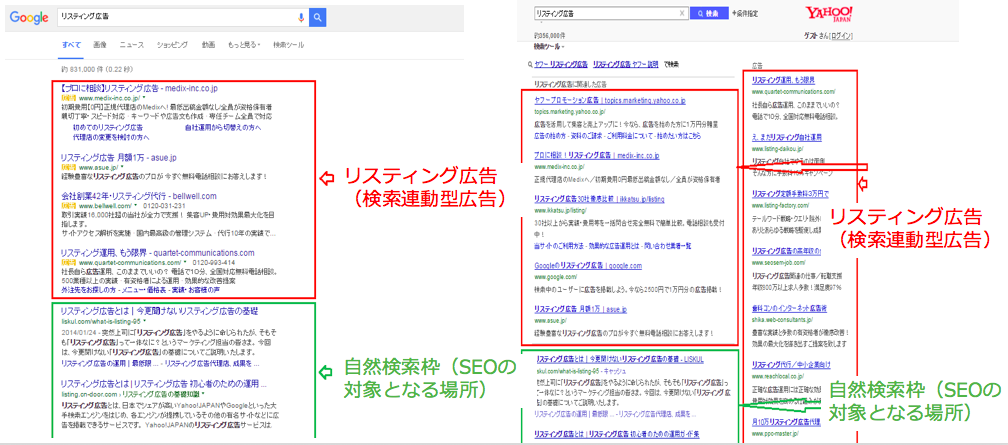
Task: Open the medix-inc.co.jp ad title on Google
Action: [138, 88]
